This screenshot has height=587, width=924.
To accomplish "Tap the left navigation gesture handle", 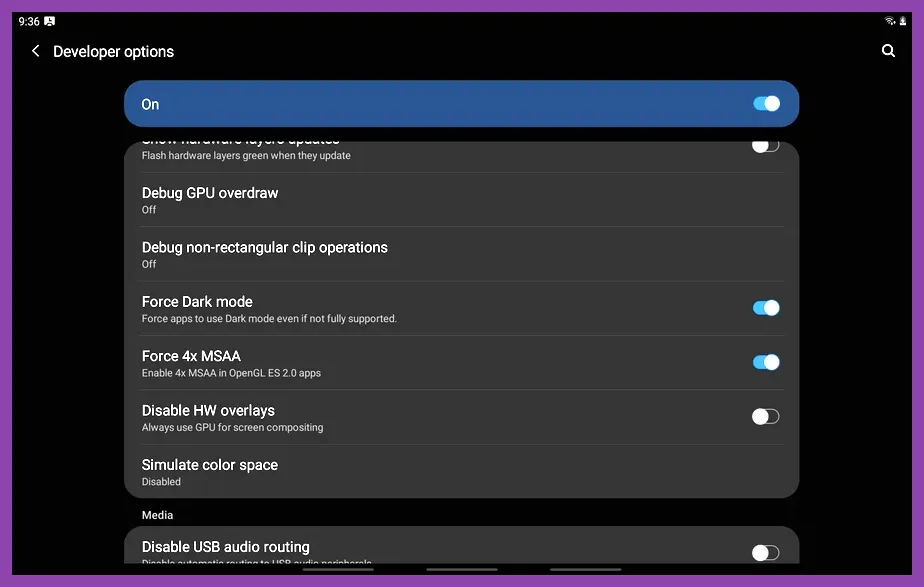I will tap(338, 570).
